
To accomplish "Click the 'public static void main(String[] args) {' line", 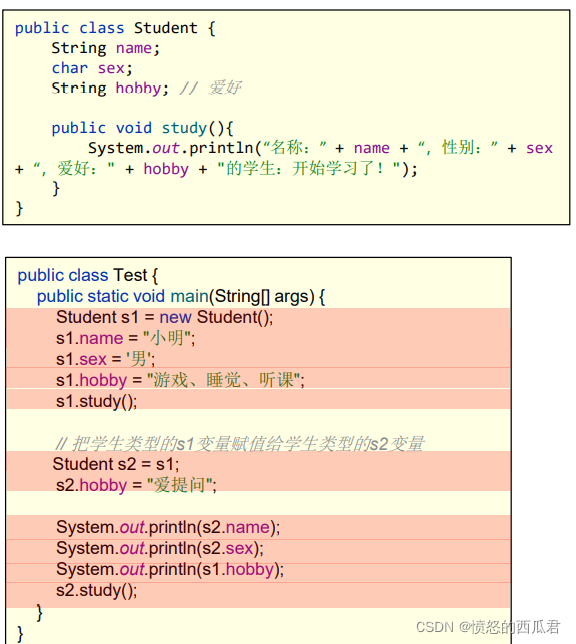I will pyautogui.click(x=181, y=297).
